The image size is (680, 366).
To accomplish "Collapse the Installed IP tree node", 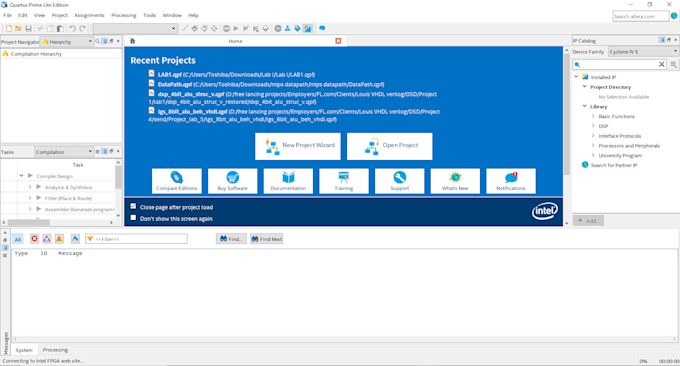I will [576, 77].
